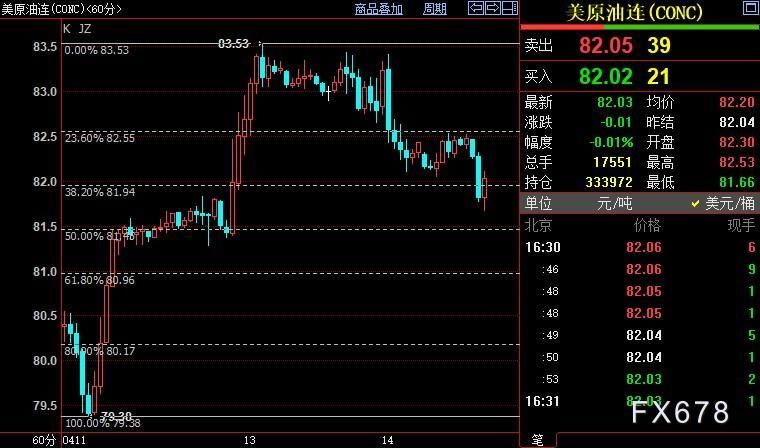Viewport: 760px width, 448px height.
Task: Switch to the 笔 tab at bottom
Action: pyautogui.click(x=538, y=440)
